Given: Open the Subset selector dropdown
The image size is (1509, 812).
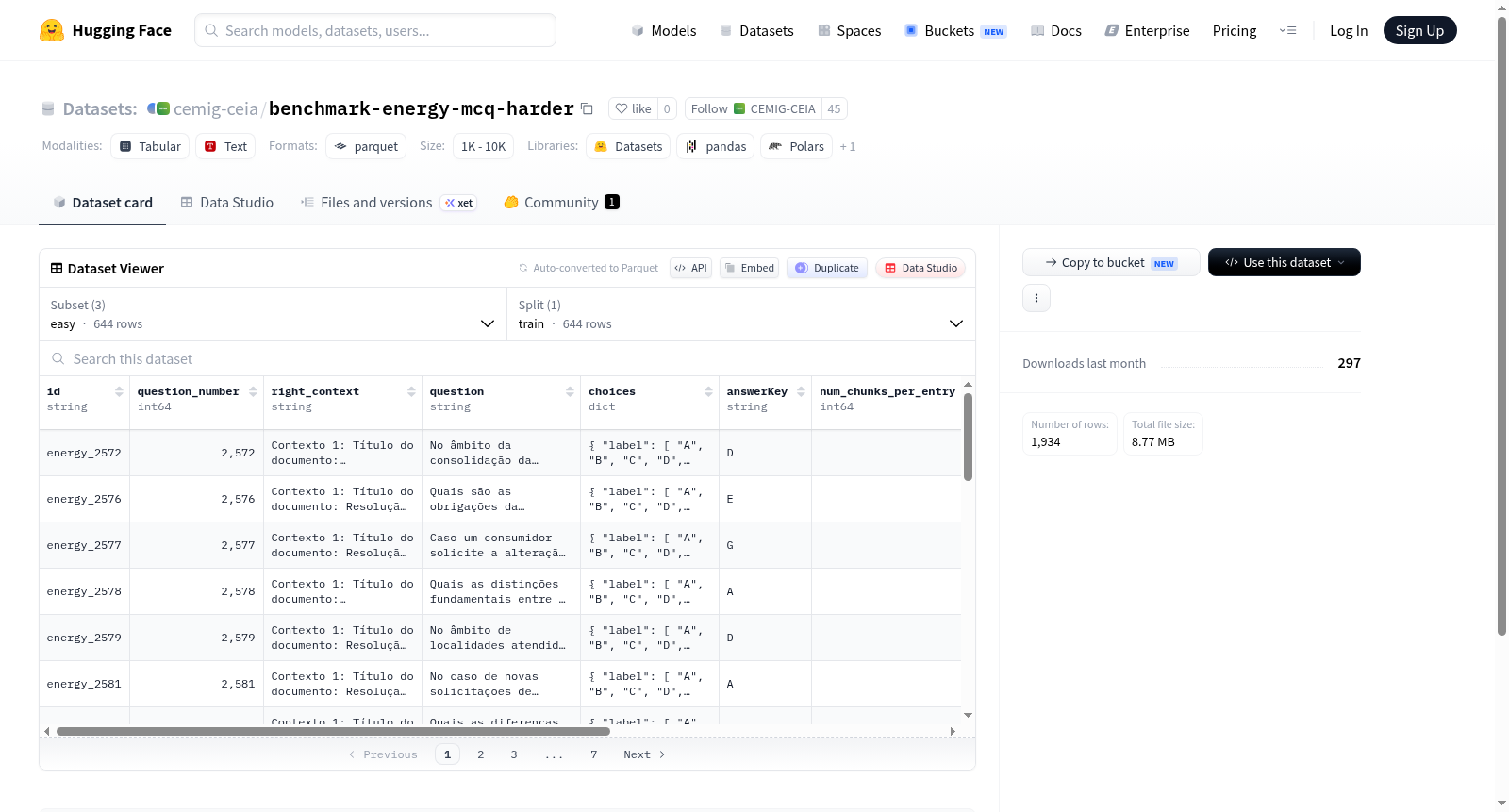Looking at the screenshot, I should click(x=274, y=314).
